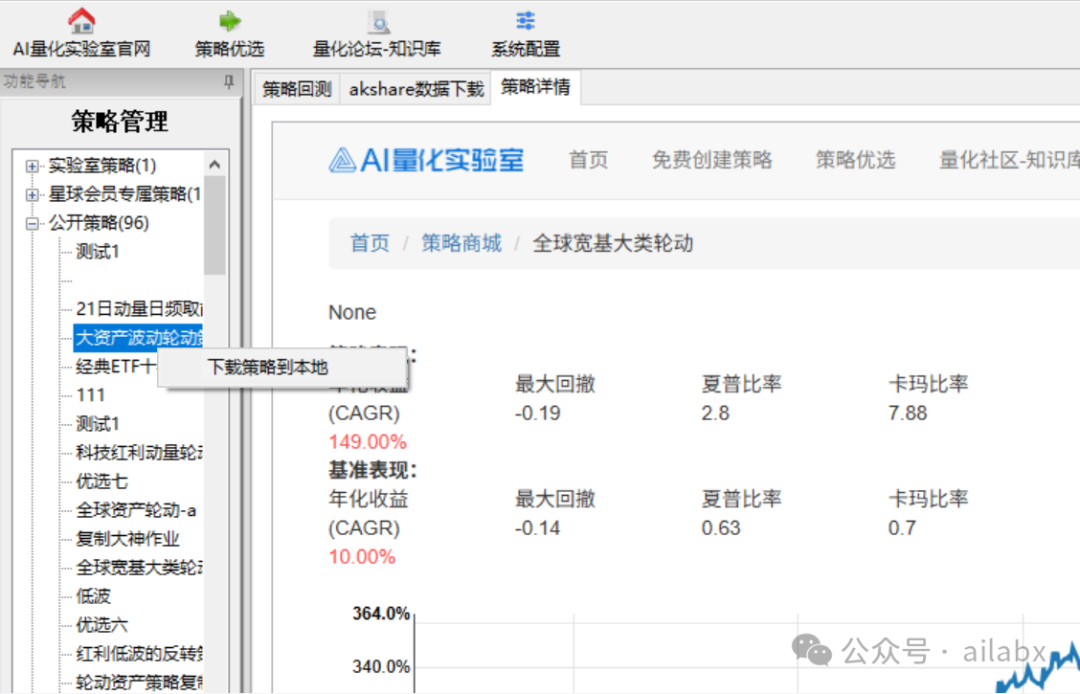Click the 首页 breadcrumb link
The image size is (1080, 694).
click(x=370, y=243)
